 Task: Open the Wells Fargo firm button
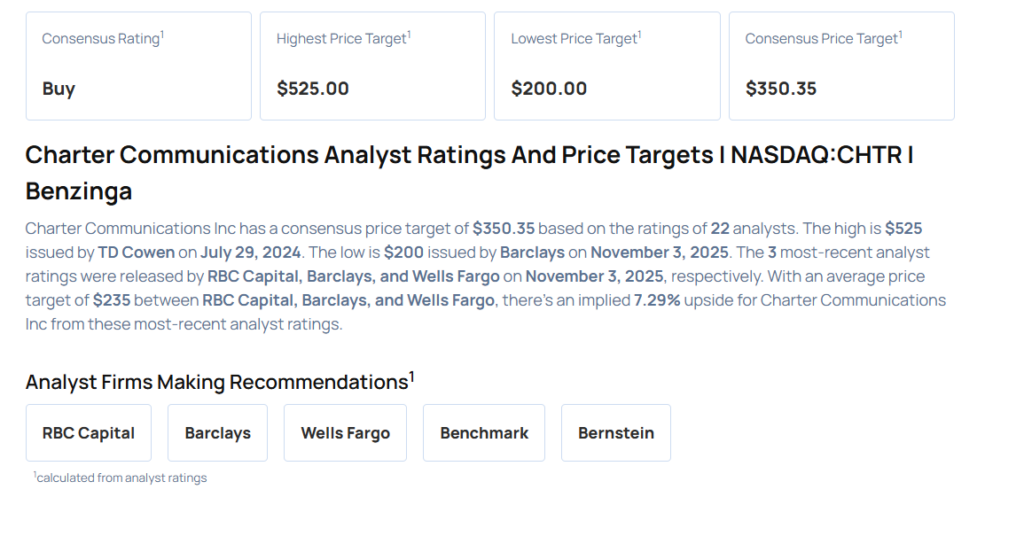click(345, 433)
